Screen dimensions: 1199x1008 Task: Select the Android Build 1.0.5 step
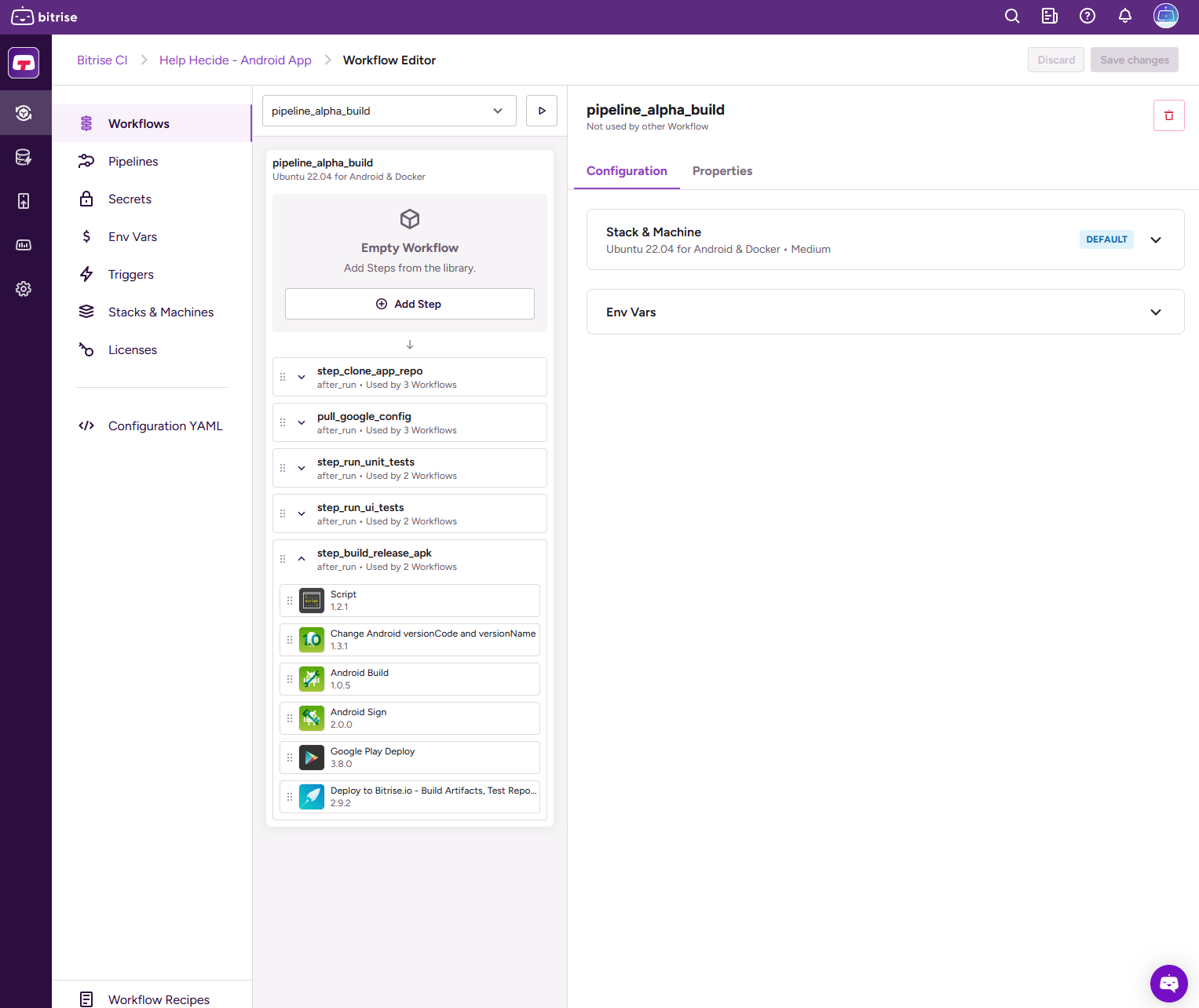tap(410, 679)
